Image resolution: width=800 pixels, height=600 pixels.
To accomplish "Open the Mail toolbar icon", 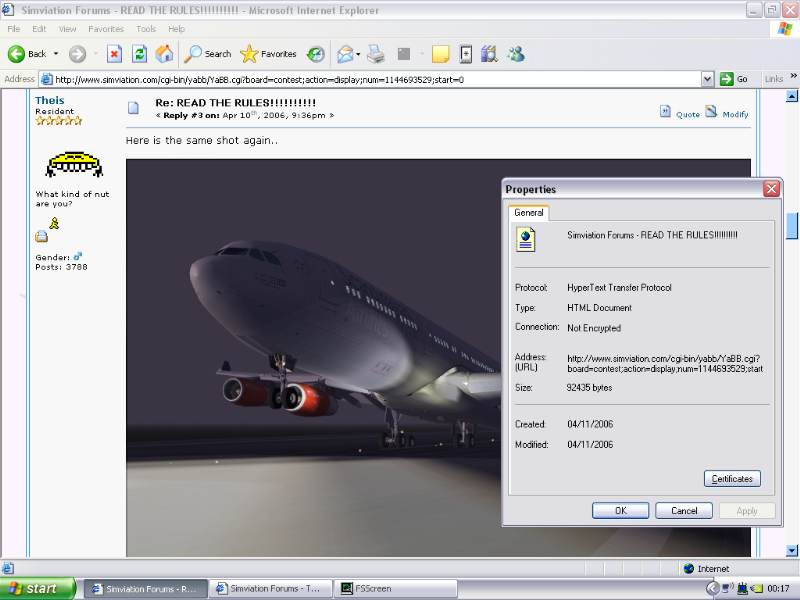I will (345, 54).
